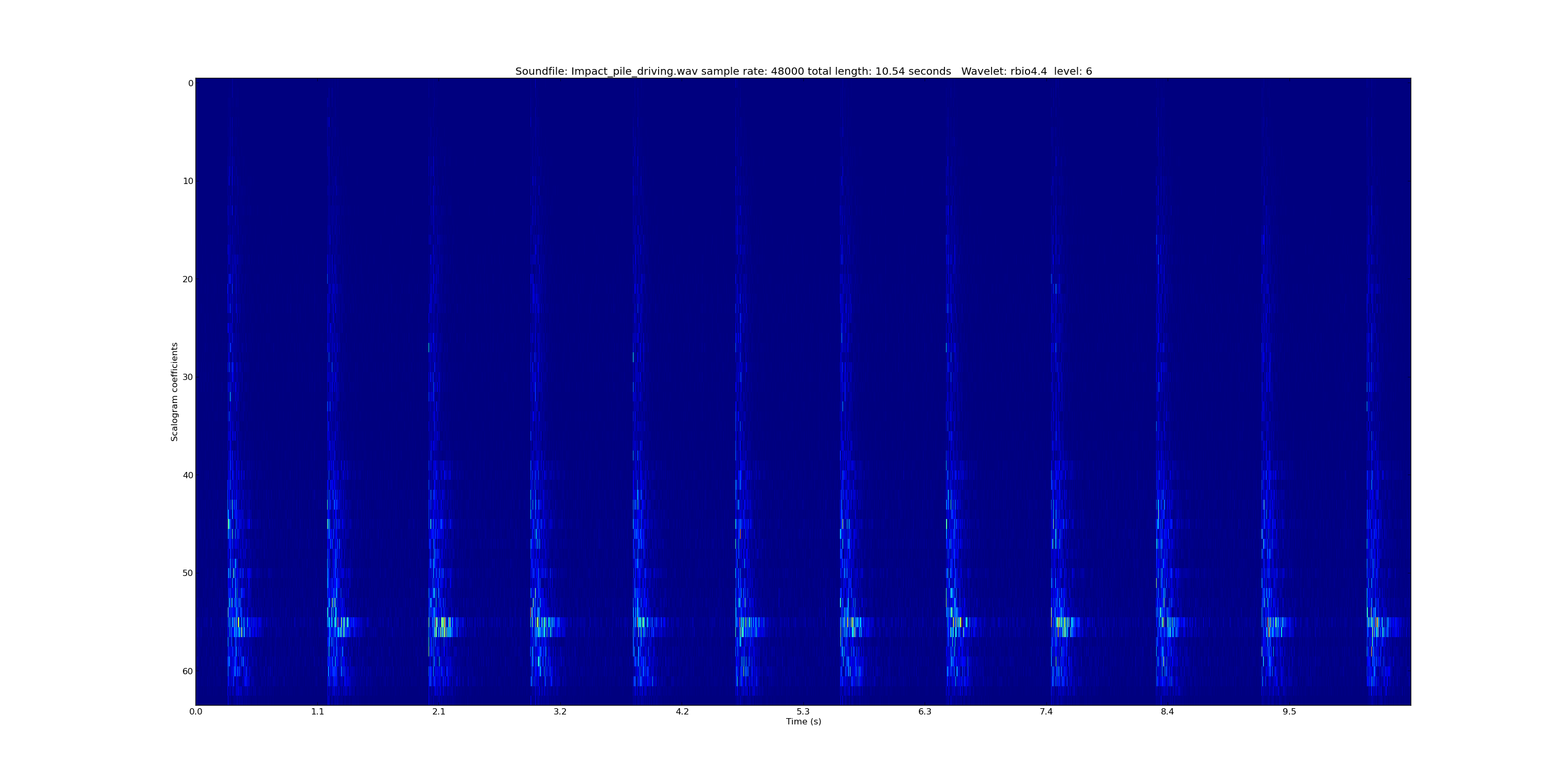Click the 9.5 time axis tick
Viewport: 1568px width, 784px height.
[x=1289, y=711]
